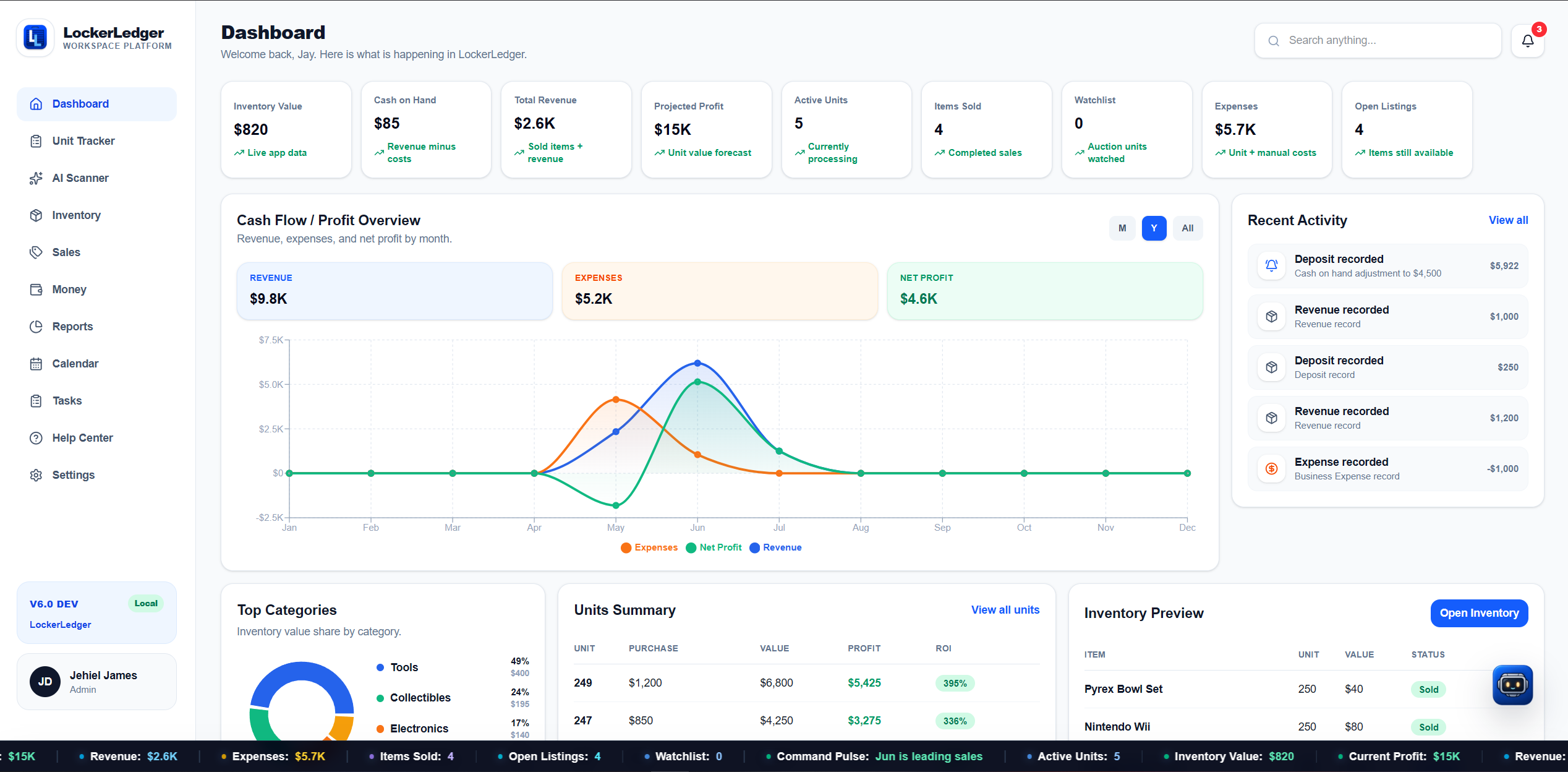Viewport: 1568px width, 772px height.
Task: Open the Money wallet icon
Action: click(x=36, y=289)
